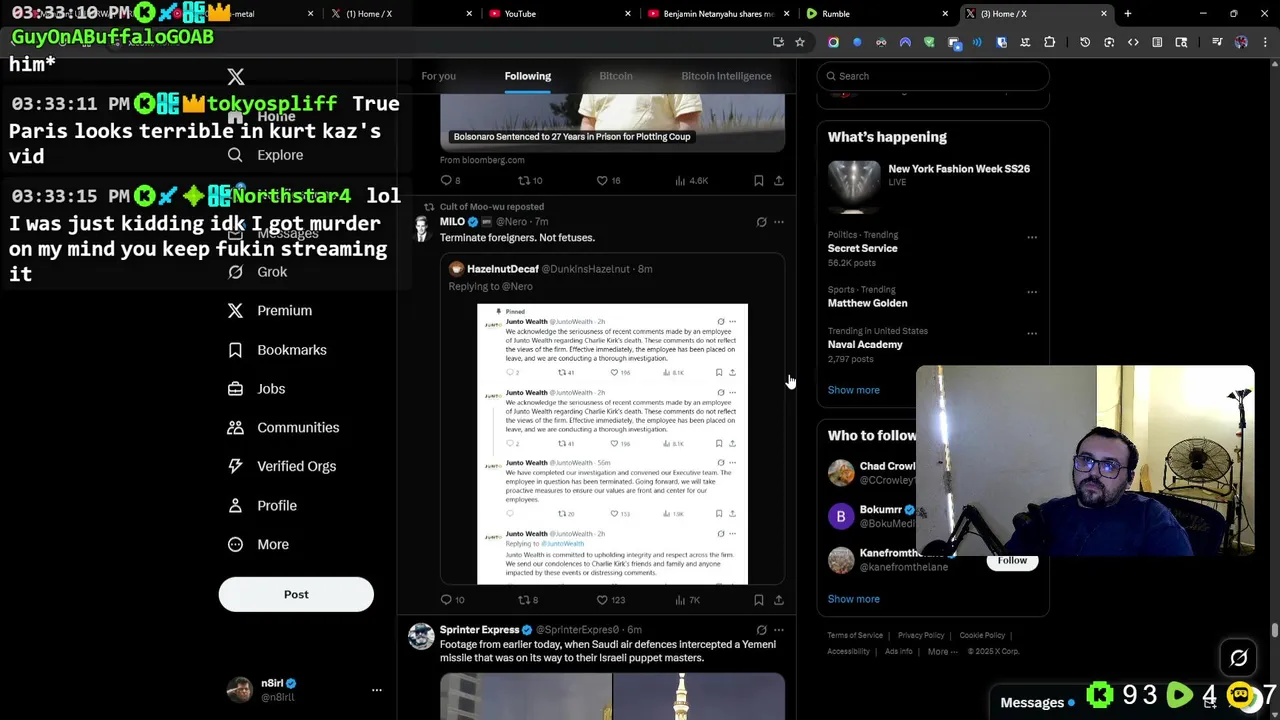Open Bookmarks in the sidebar
The height and width of the screenshot is (720, 1280).
277,350
